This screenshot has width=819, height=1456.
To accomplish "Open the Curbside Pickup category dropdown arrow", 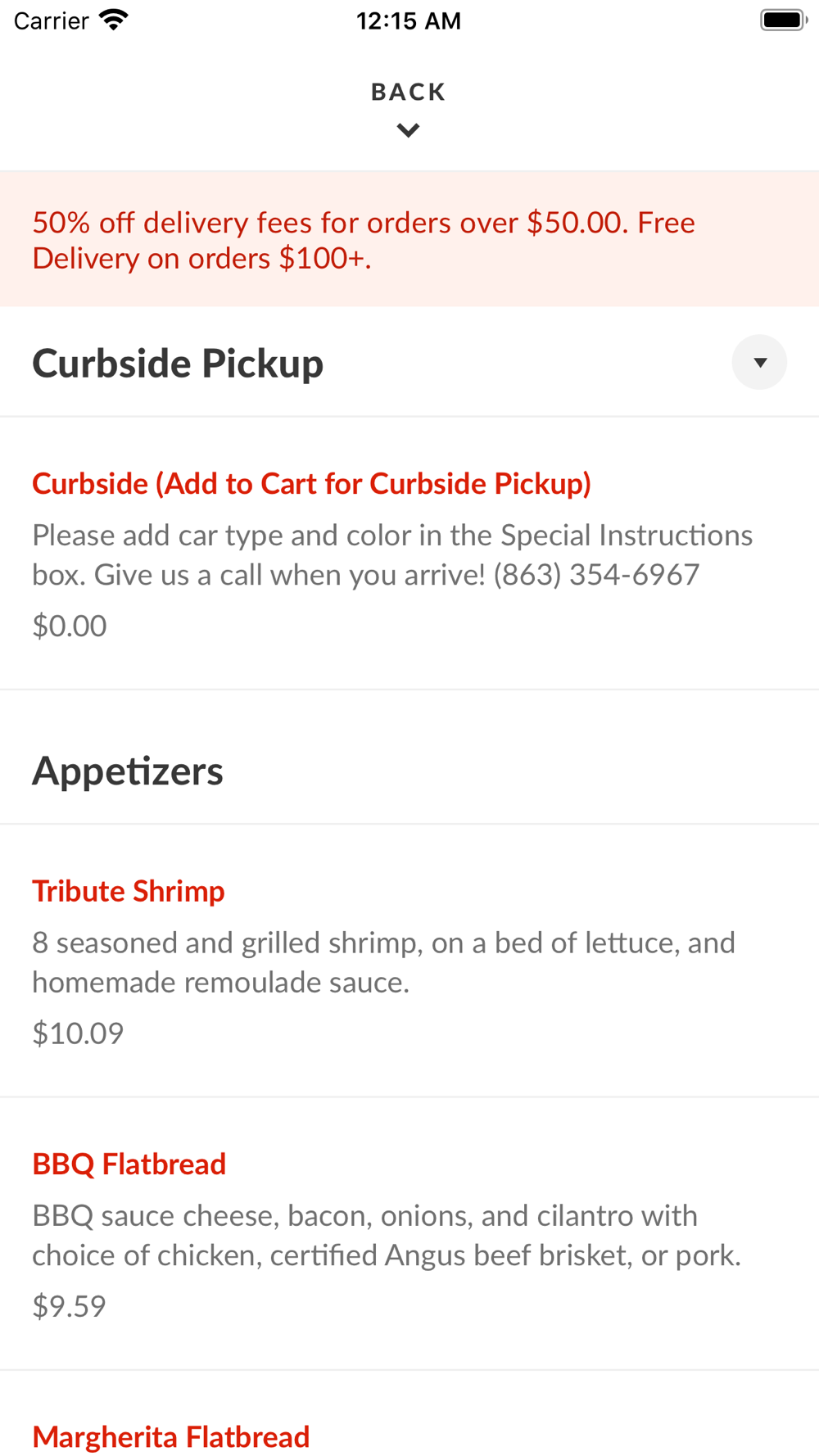I will click(759, 362).
